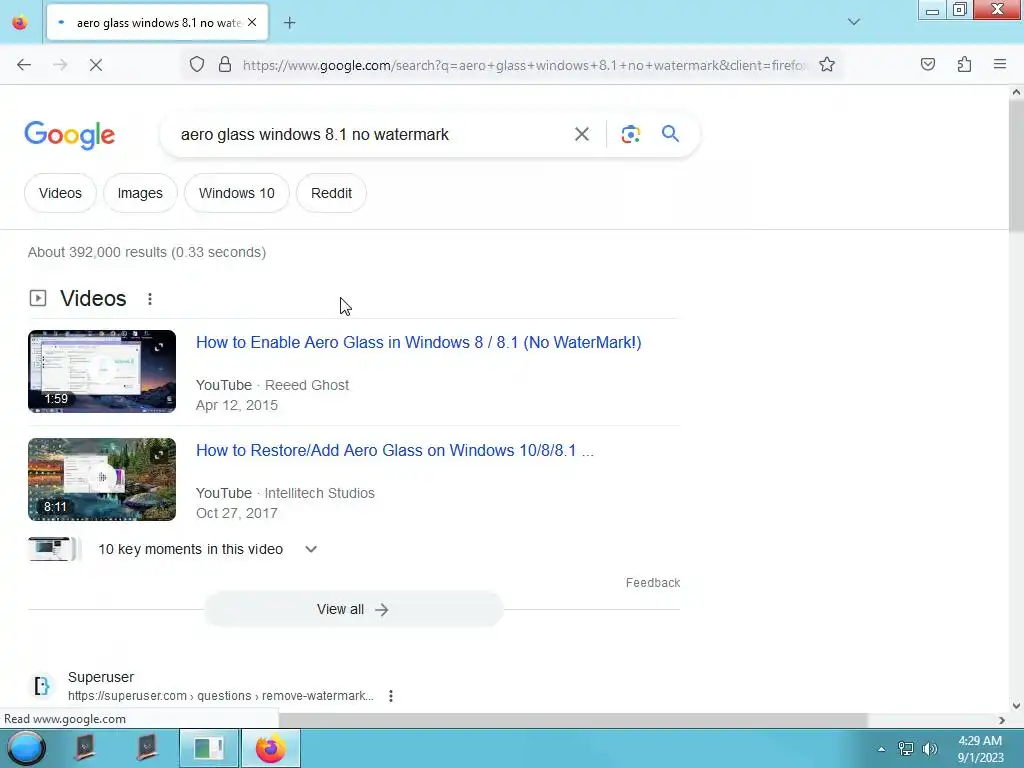This screenshot has height=768, width=1024.
Task: Save page to Pocket
Action: tap(927, 65)
